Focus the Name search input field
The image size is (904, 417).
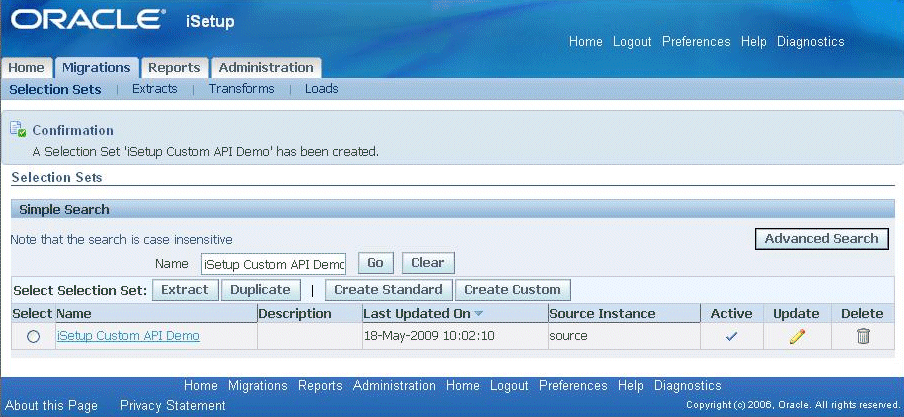(273, 264)
